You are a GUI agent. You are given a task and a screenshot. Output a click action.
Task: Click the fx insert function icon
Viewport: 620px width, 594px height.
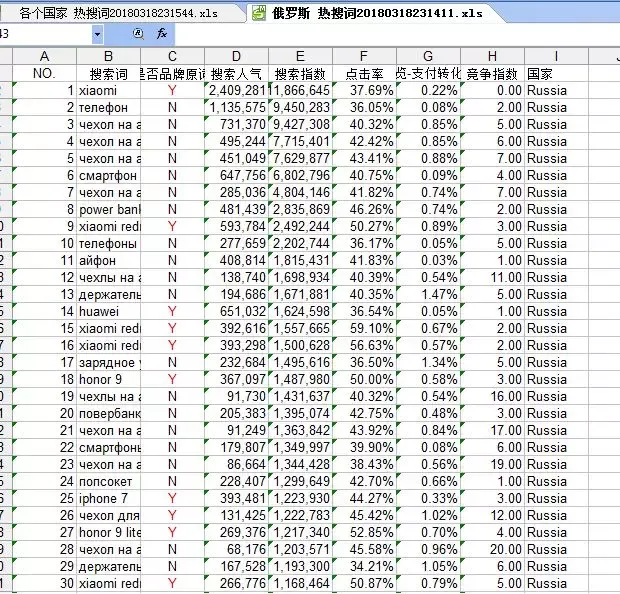point(162,34)
